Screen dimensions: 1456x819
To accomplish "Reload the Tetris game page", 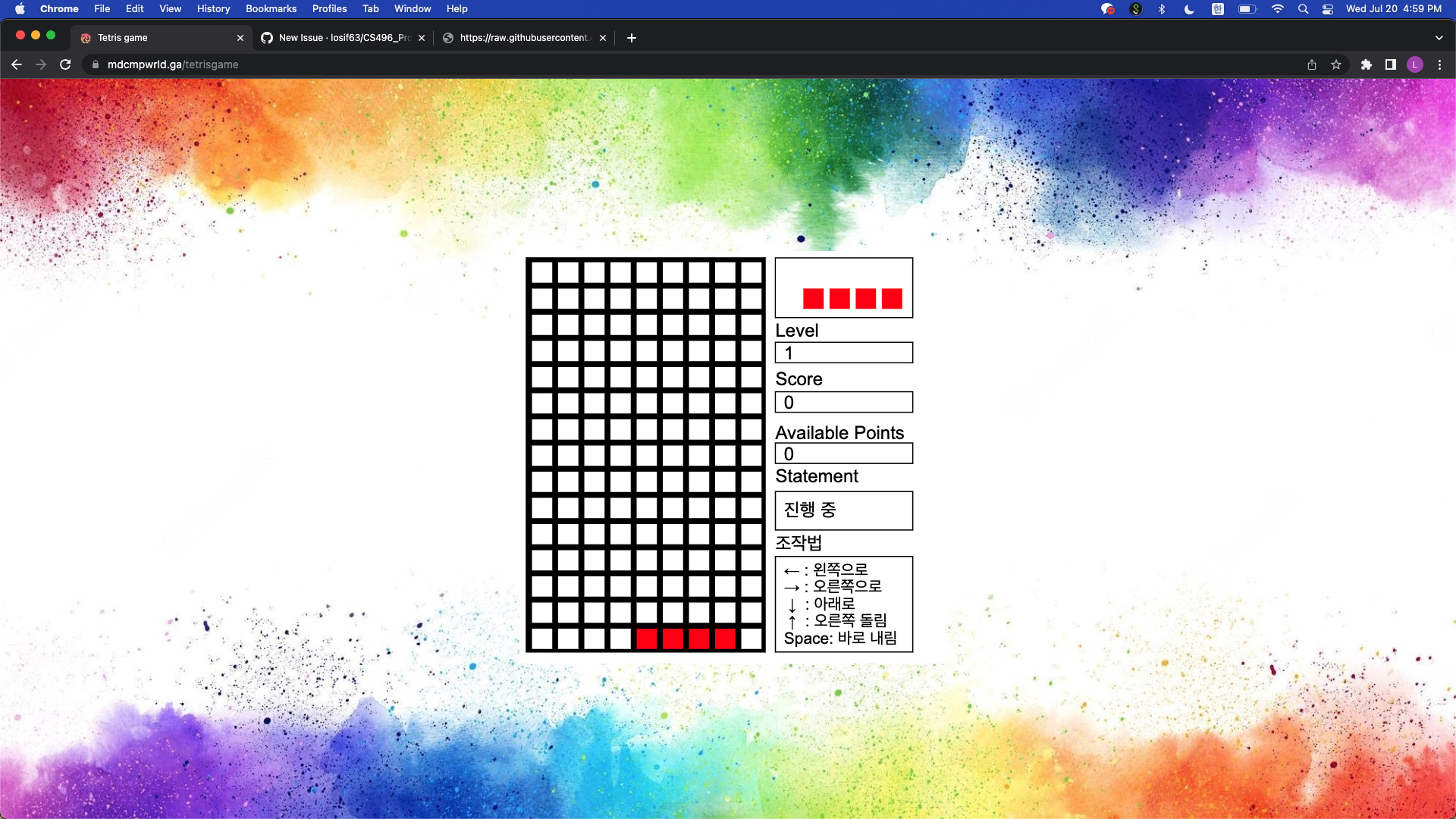I will coord(66,64).
